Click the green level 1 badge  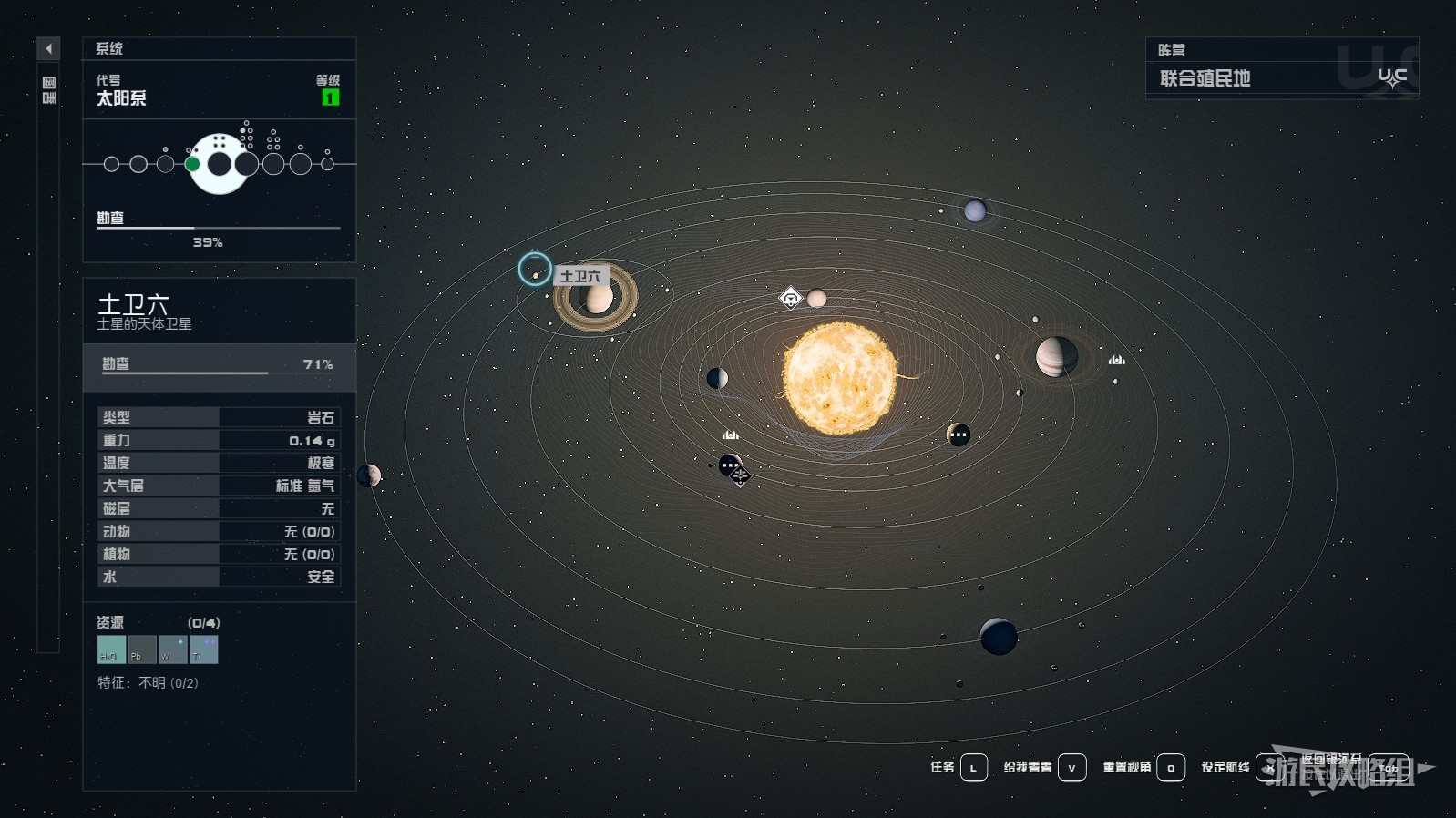(330, 97)
